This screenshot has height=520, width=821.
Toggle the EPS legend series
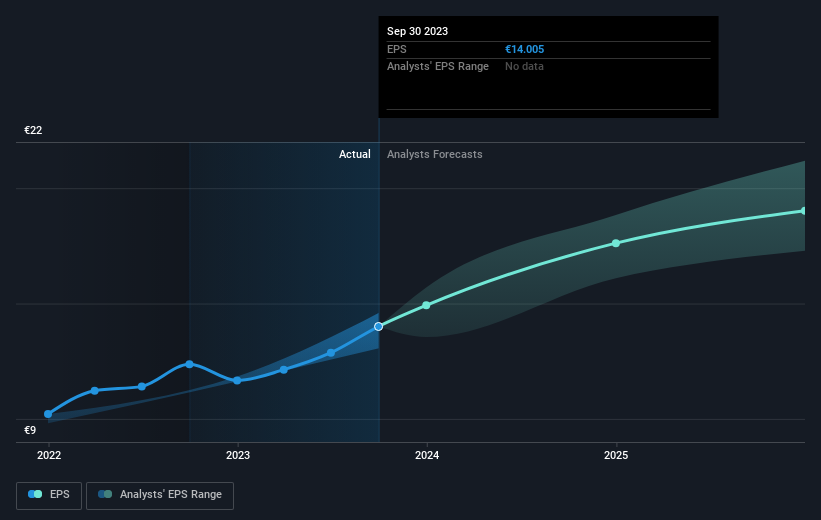(49, 495)
